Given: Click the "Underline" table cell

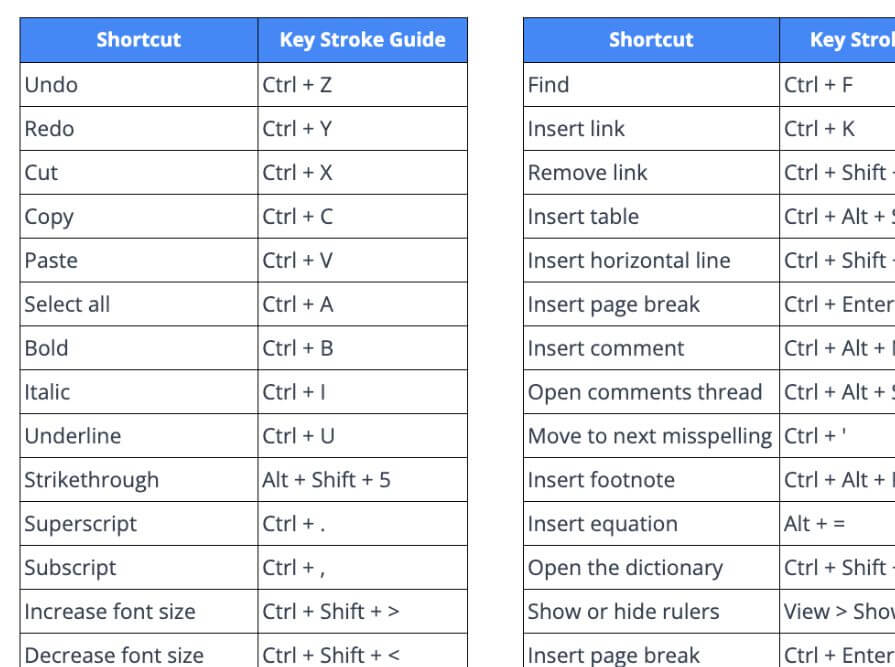Looking at the screenshot, I should point(138,436).
